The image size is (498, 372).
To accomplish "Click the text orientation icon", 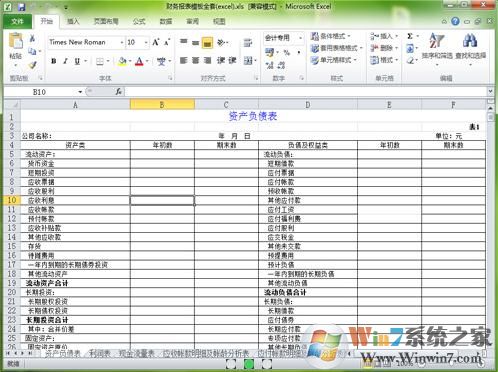I will pyautogui.click(x=221, y=42).
